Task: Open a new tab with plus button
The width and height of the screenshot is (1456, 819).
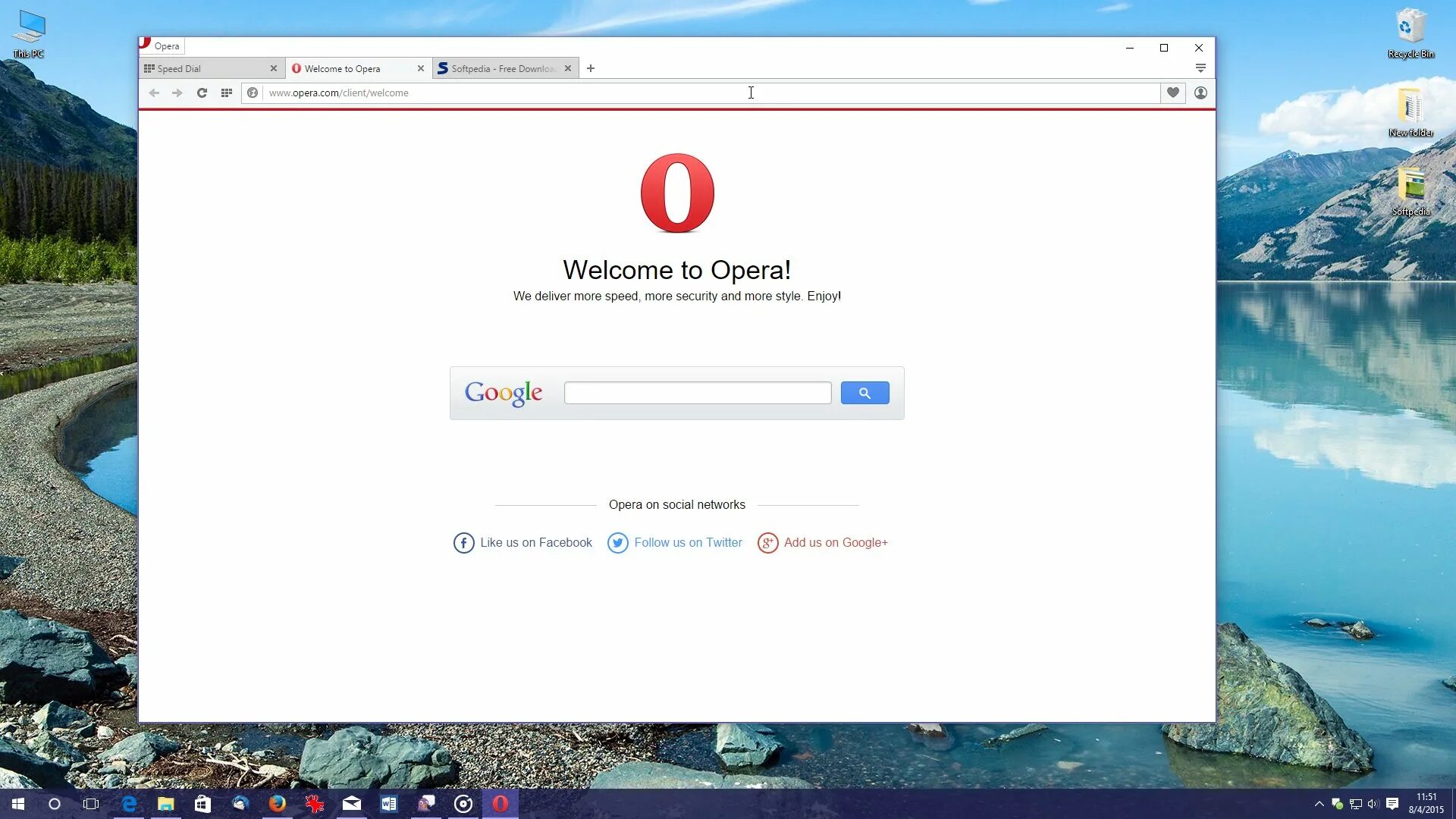Action: pos(591,68)
